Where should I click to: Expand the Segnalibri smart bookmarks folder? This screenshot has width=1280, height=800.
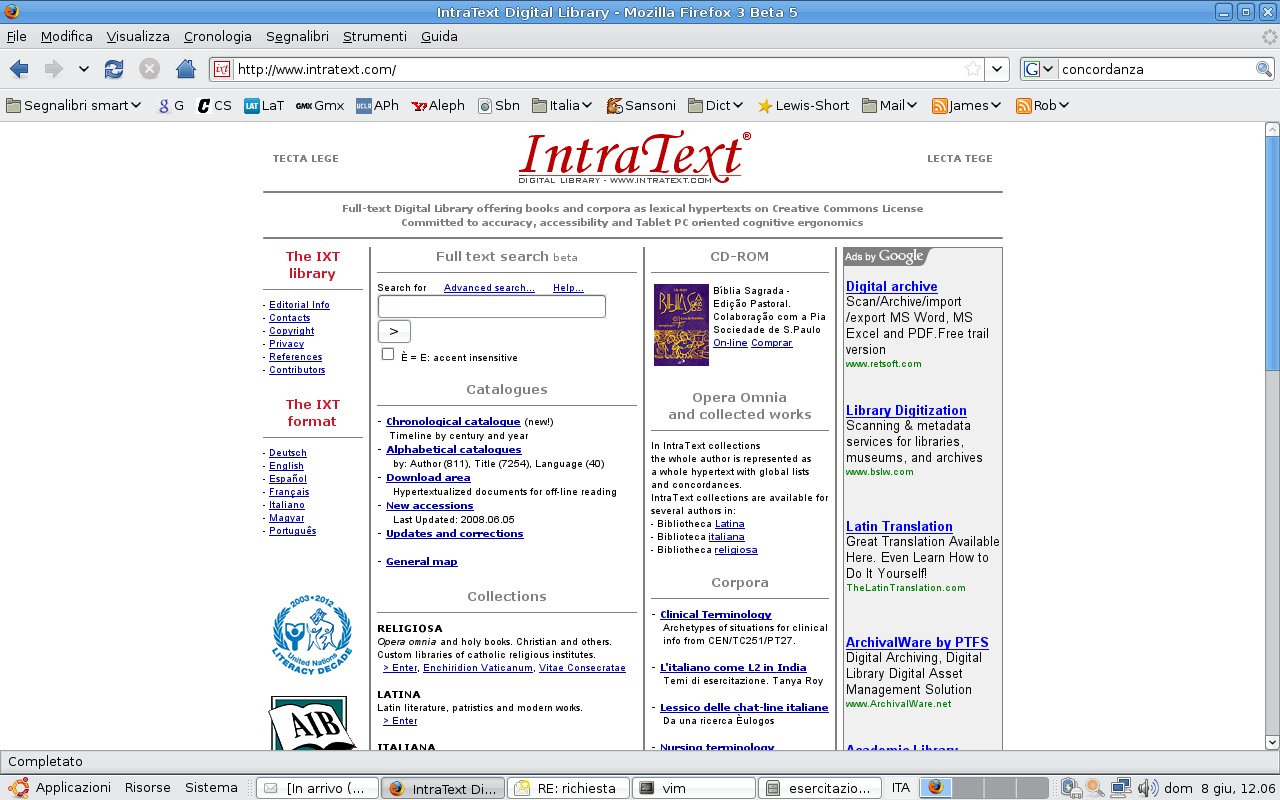74,105
